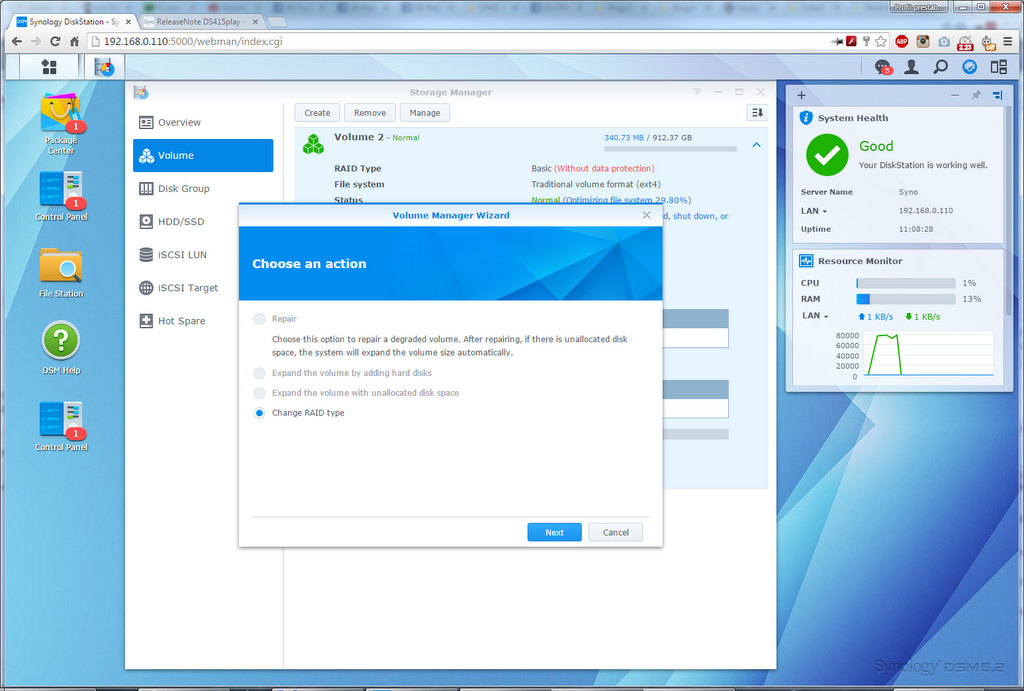Collapse the Volume 2 details chevron
The height and width of the screenshot is (691, 1024).
tap(756, 145)
